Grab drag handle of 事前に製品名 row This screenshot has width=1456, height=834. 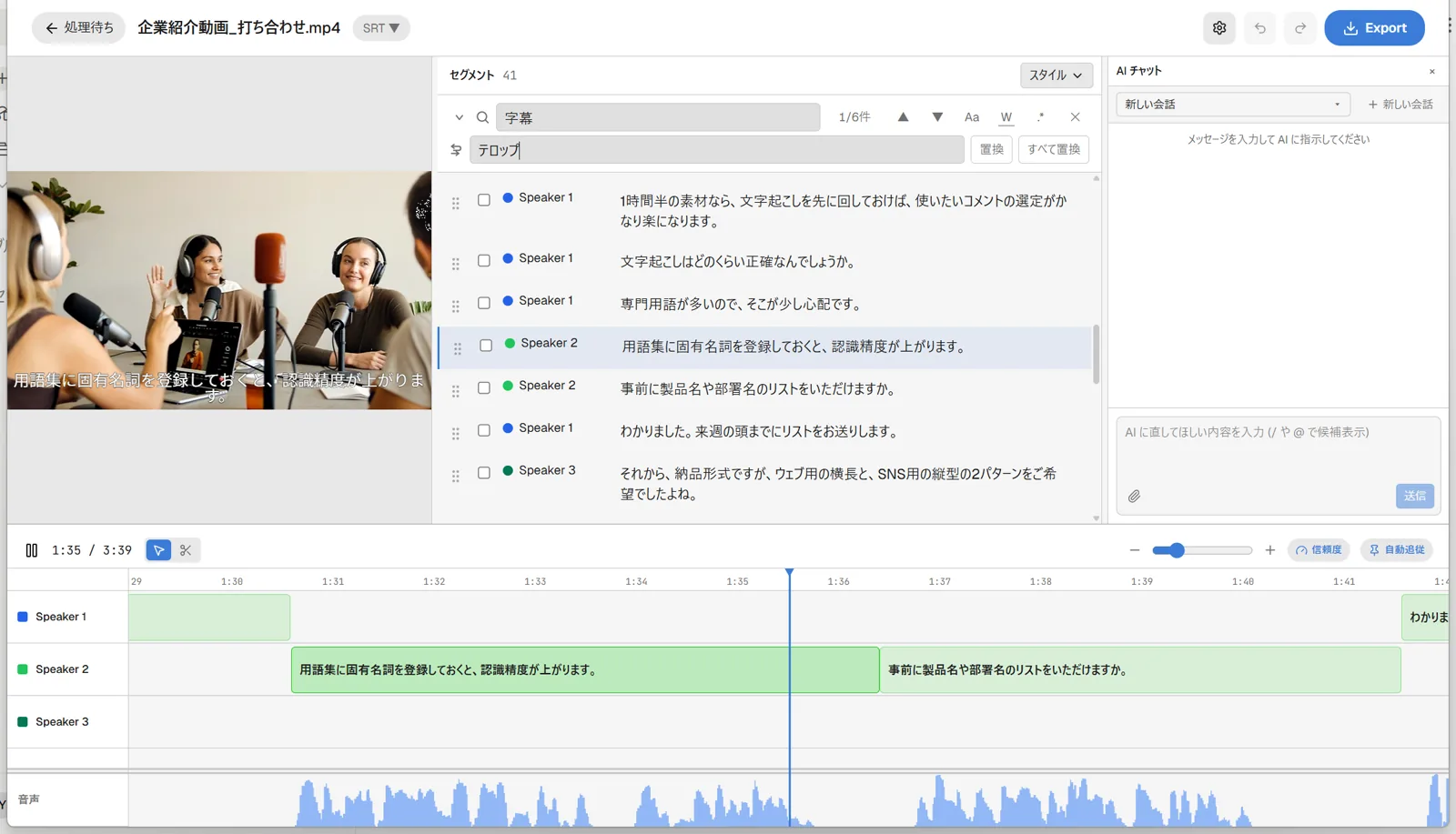[456, 391]
